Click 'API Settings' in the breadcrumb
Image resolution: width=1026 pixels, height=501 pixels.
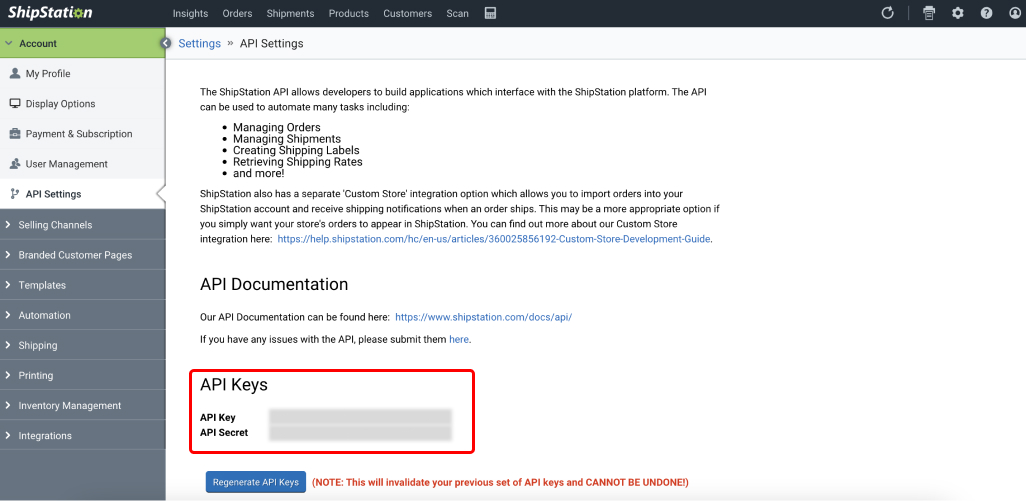click(x=272, y=43)
